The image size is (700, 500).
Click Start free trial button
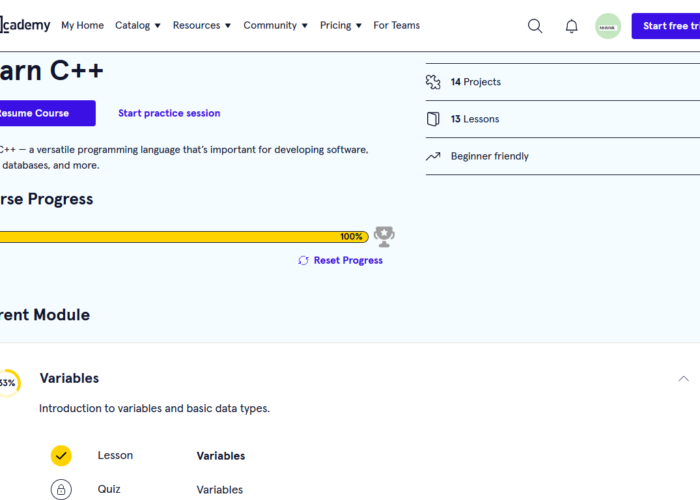point(666,26)
